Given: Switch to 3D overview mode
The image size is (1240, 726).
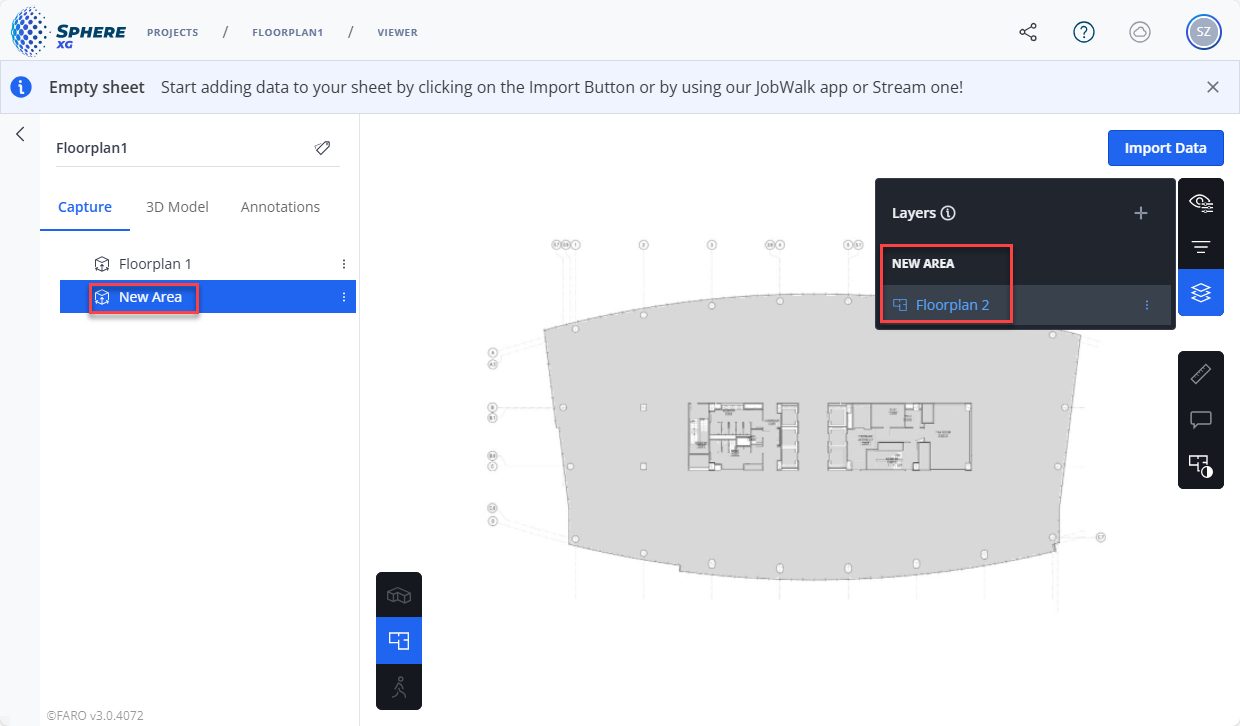Looking at the screenshot, I should click(x=399, y=596).
